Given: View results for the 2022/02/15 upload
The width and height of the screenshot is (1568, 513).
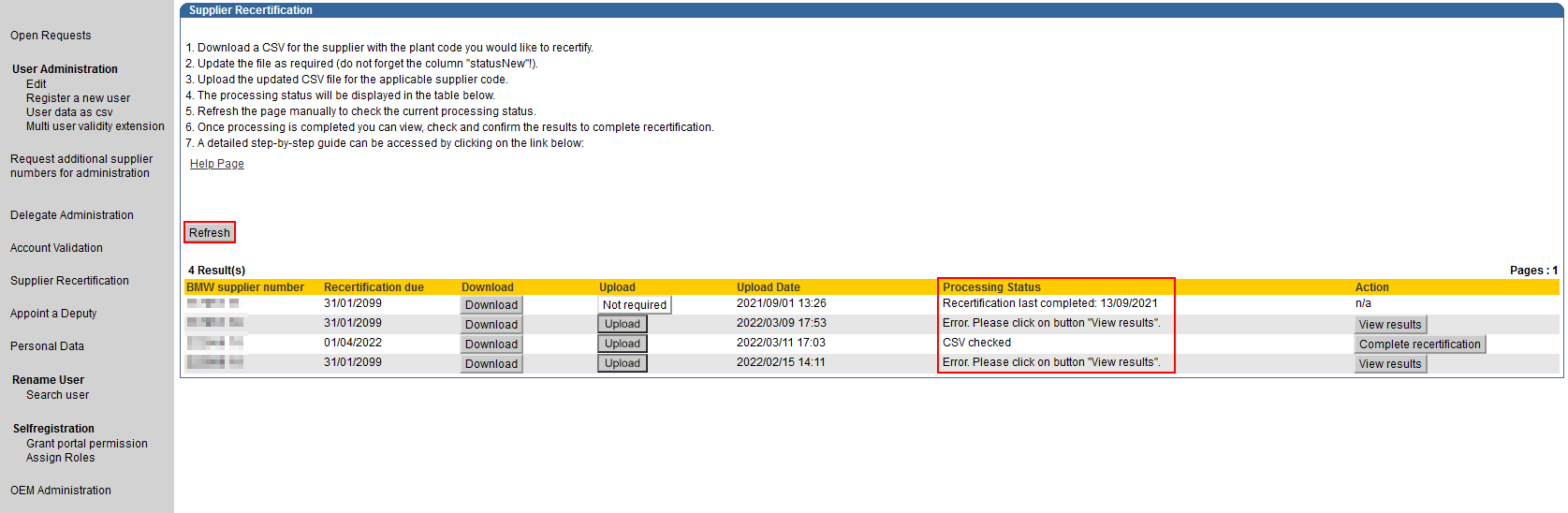Looking at the screenshot, I should click(1389, 364).
